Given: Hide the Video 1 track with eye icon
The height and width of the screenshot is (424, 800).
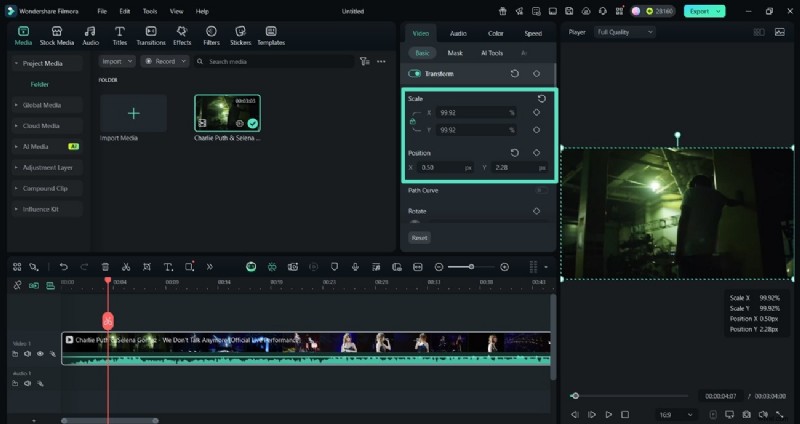Looking at the screenshot, I should tap(40, 354).
